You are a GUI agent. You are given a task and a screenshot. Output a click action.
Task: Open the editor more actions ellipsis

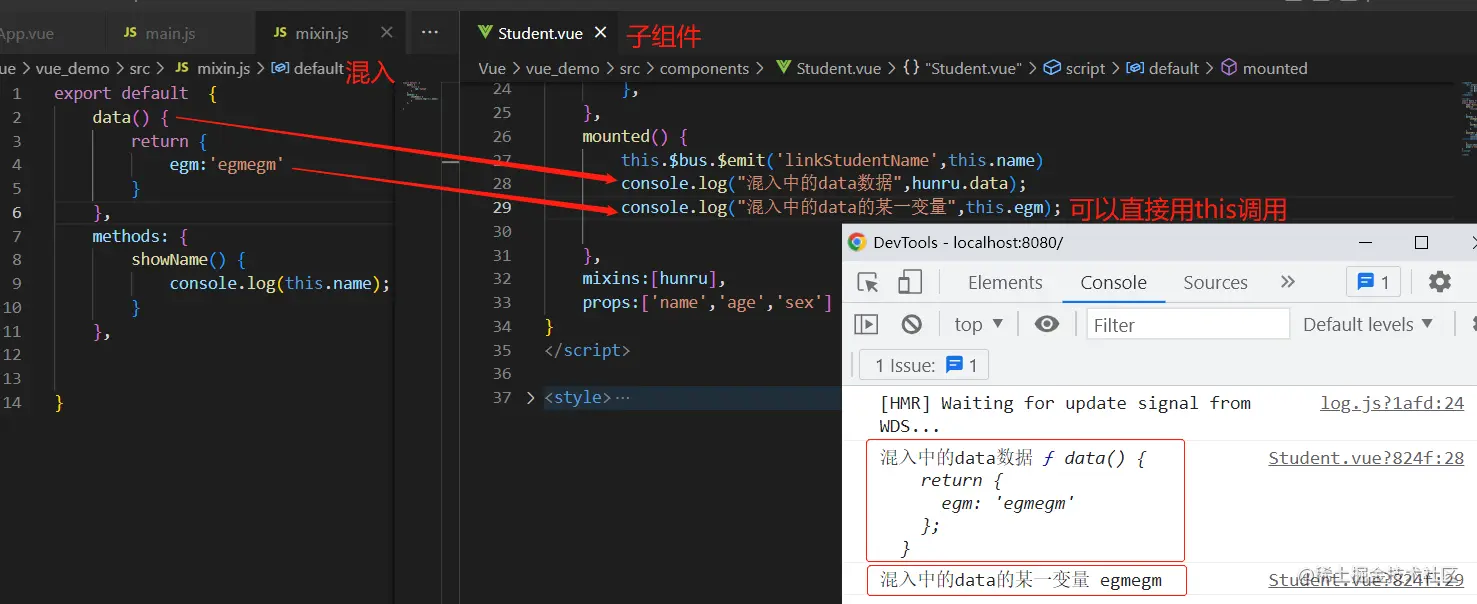point(430,33)
